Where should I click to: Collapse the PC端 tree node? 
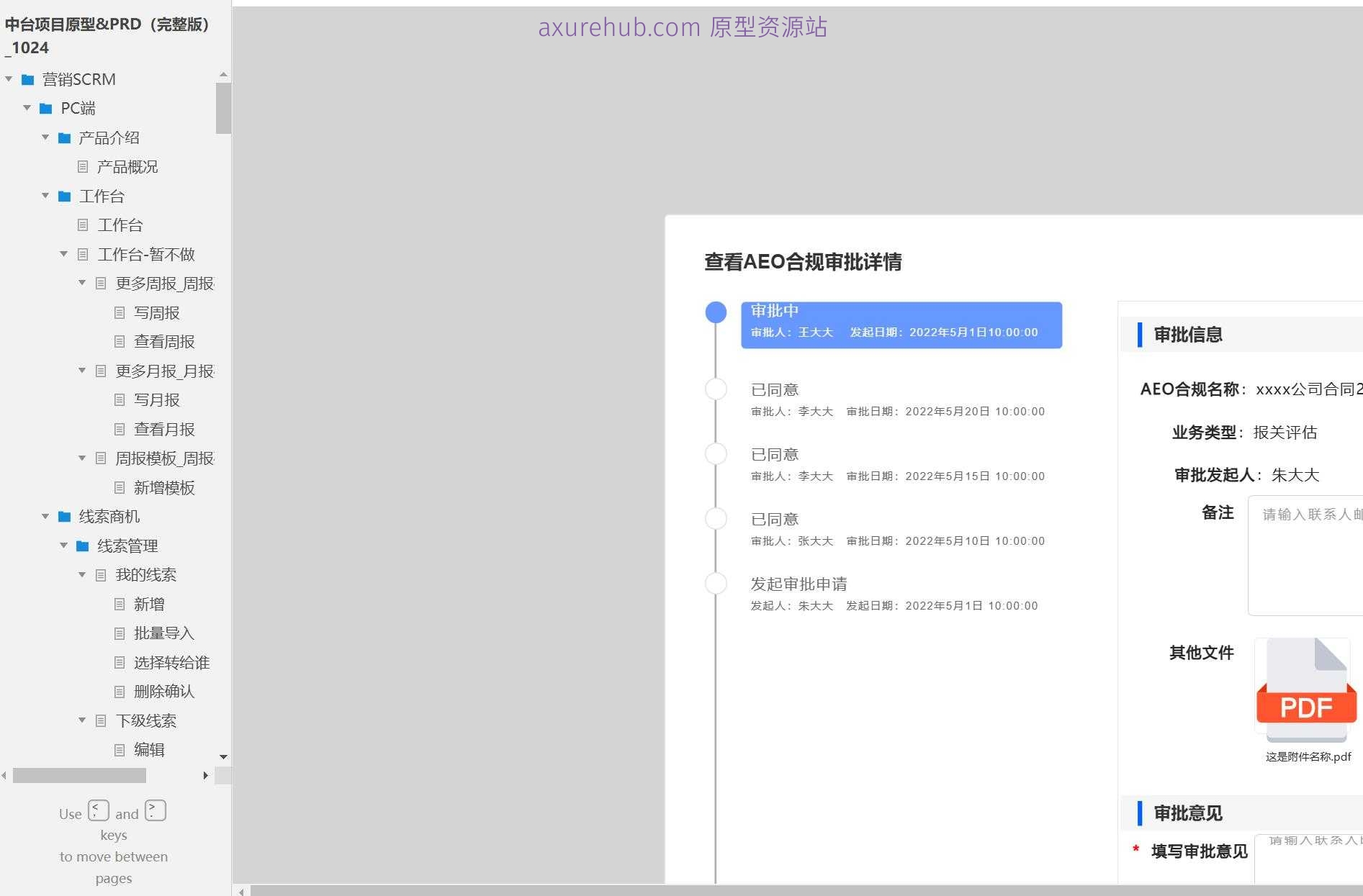click(27, 108)
